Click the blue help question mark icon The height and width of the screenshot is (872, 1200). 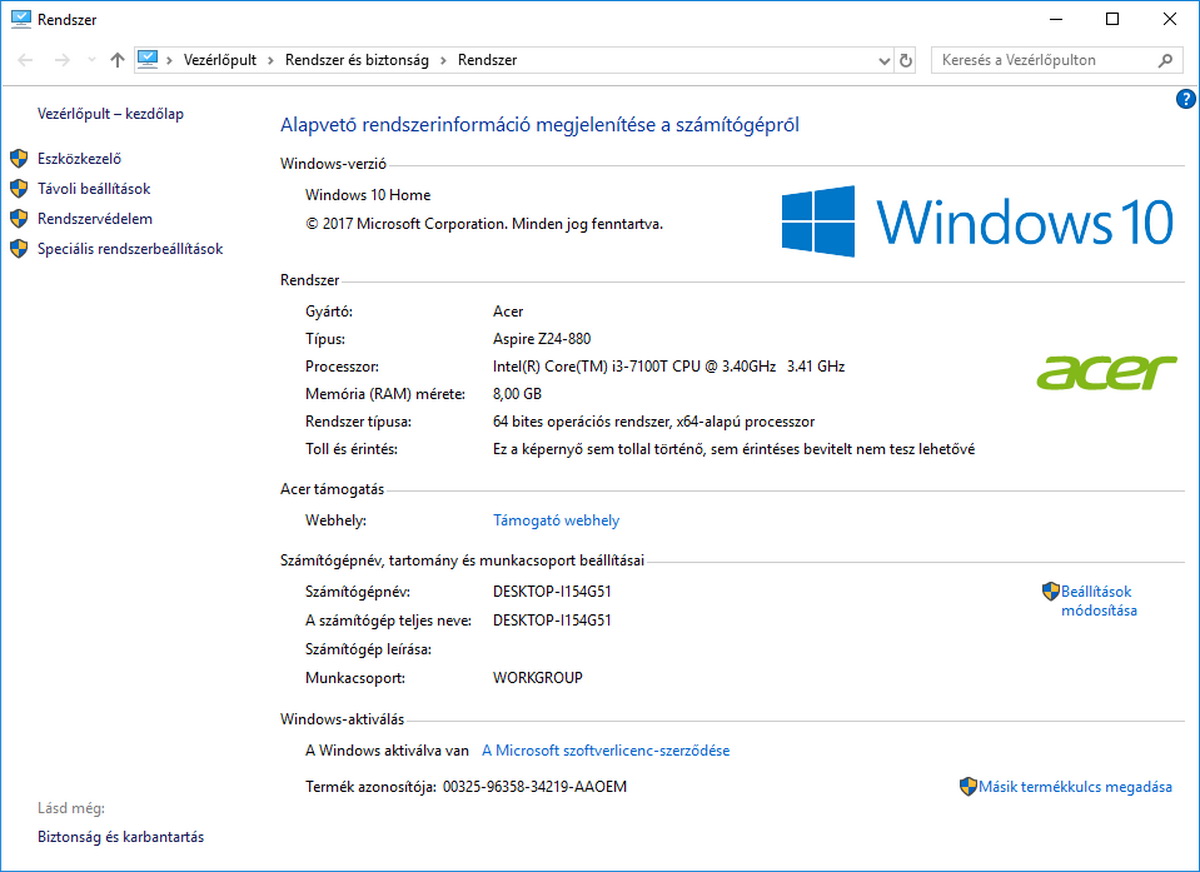(x=1186, y=98)
